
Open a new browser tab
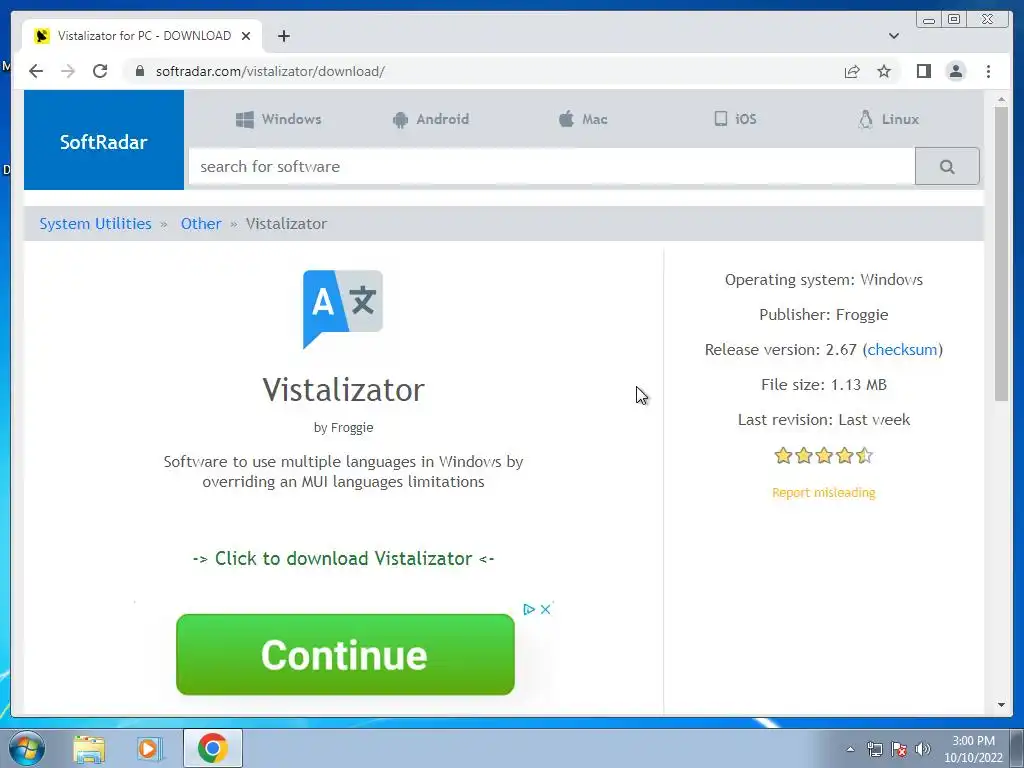click(283, 36)
